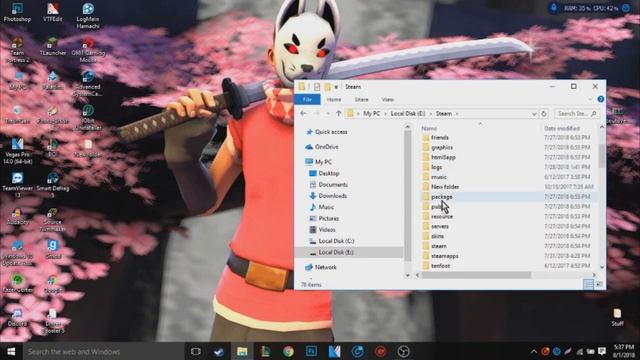Click the Steam icon in taskbar
Image resolution: width=640 pixels, height=360 pixels.
tap(219, 351)
